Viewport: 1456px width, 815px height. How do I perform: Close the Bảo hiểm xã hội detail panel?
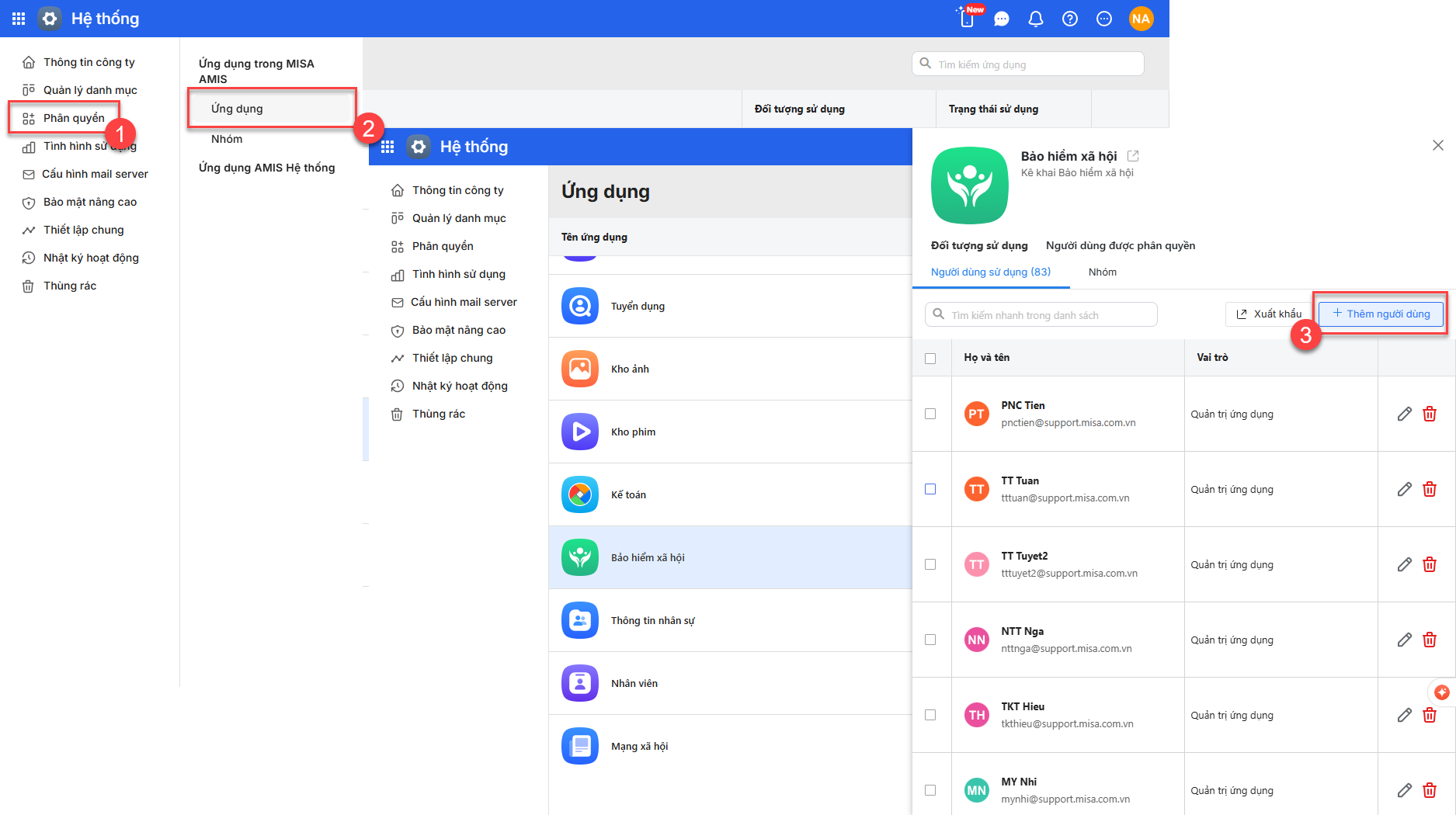click(x=1438, y=145)
